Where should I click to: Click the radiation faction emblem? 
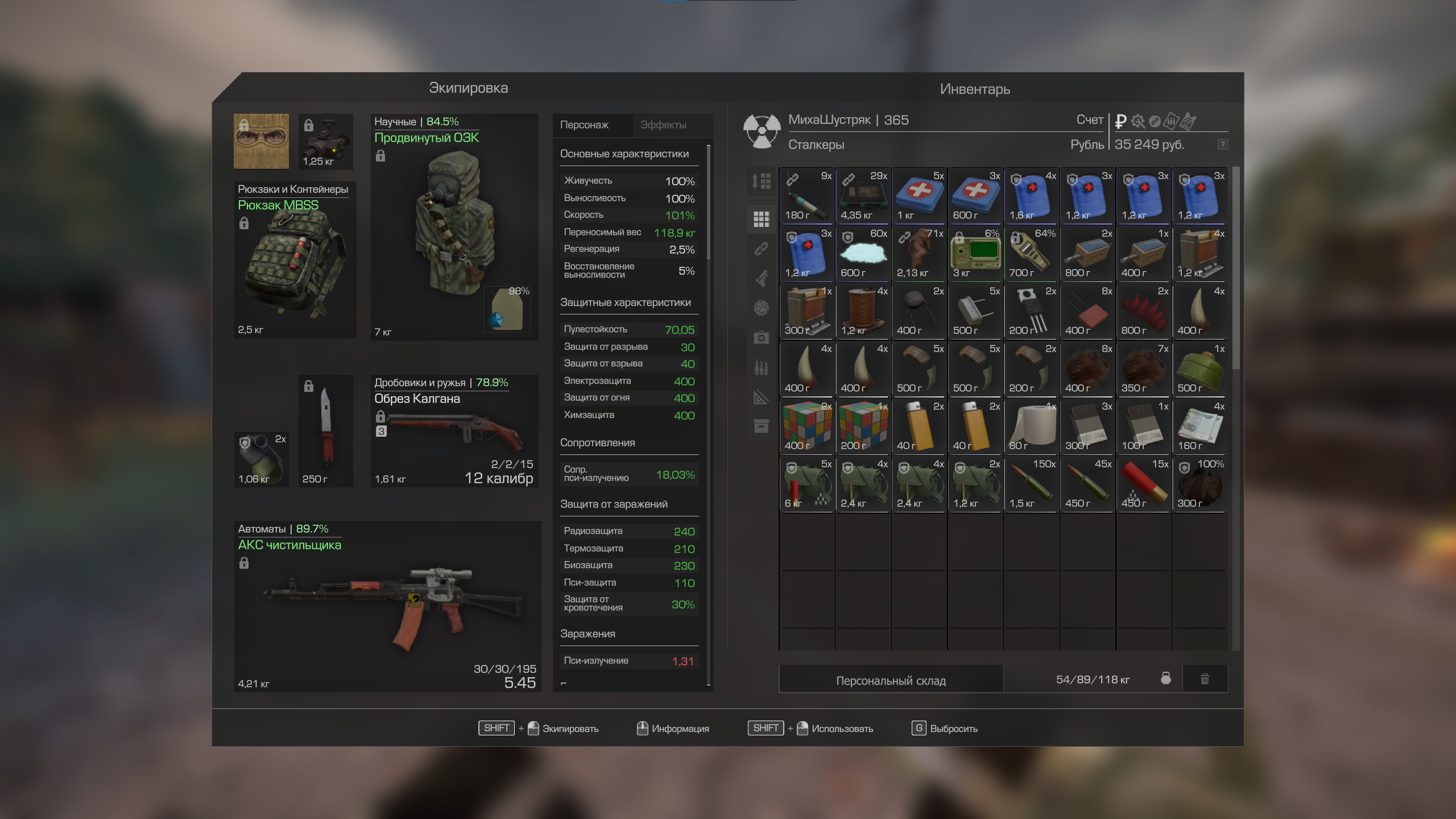tap(762, 131)
